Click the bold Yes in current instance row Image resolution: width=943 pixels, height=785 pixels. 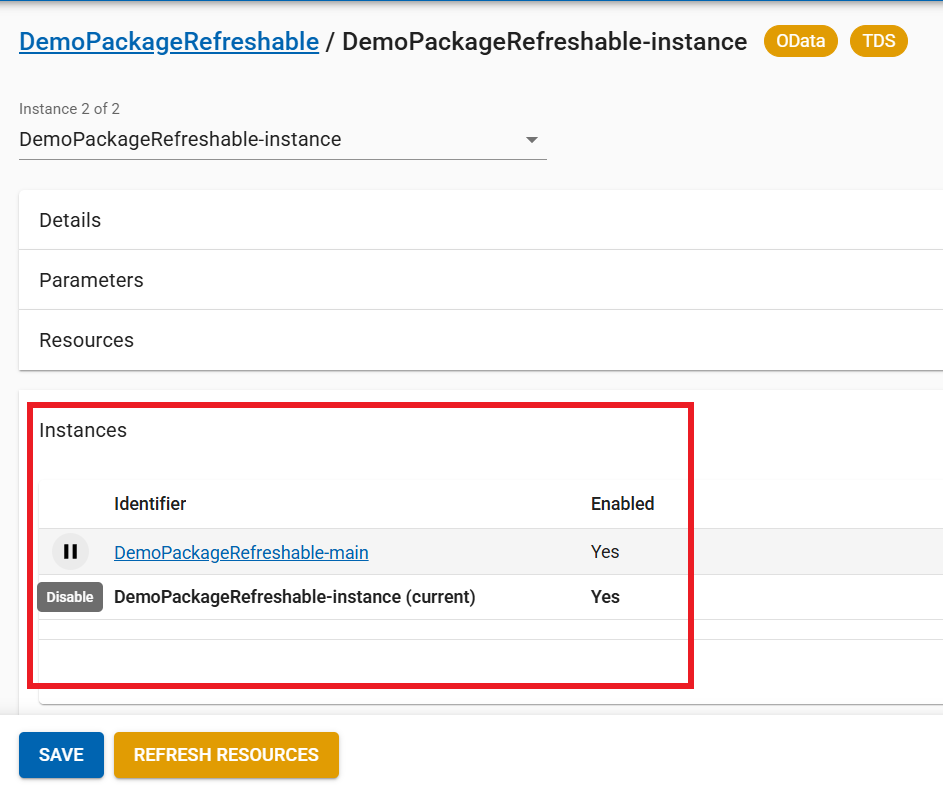(x=605, y=597)
